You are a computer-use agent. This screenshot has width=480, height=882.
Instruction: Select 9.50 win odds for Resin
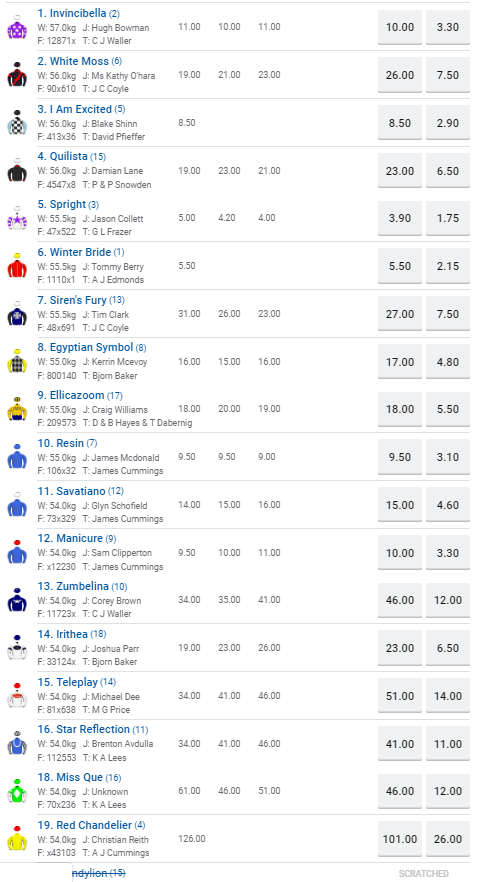(x=400, y=457)
